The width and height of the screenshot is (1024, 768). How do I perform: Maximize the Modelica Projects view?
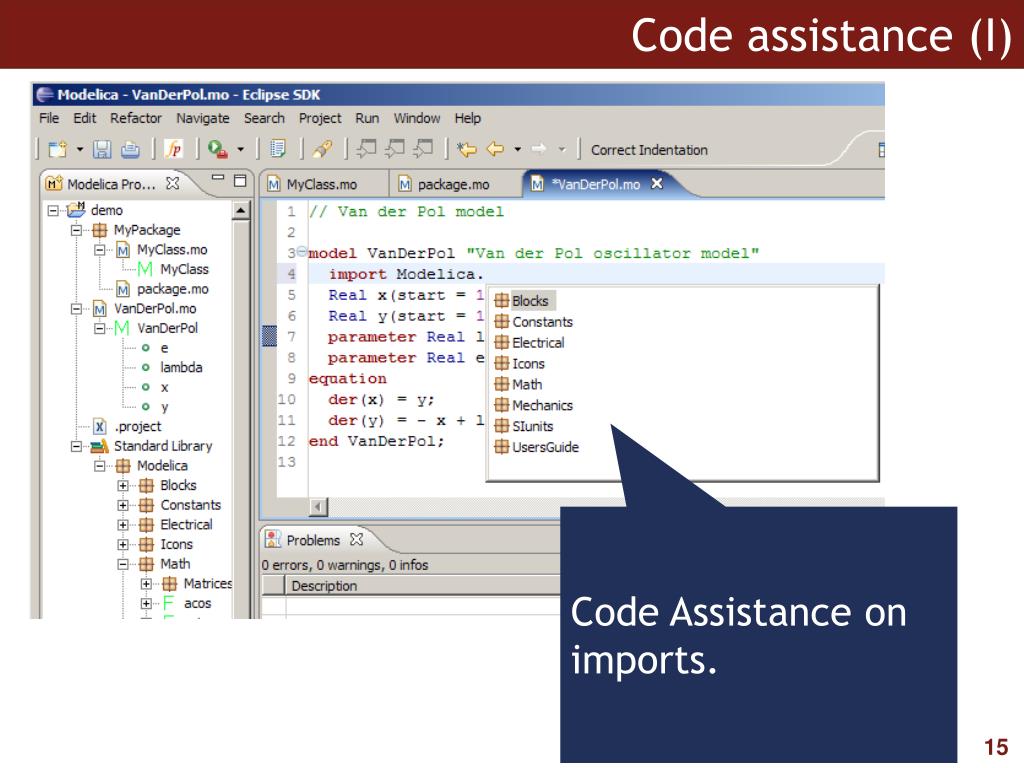240,180
